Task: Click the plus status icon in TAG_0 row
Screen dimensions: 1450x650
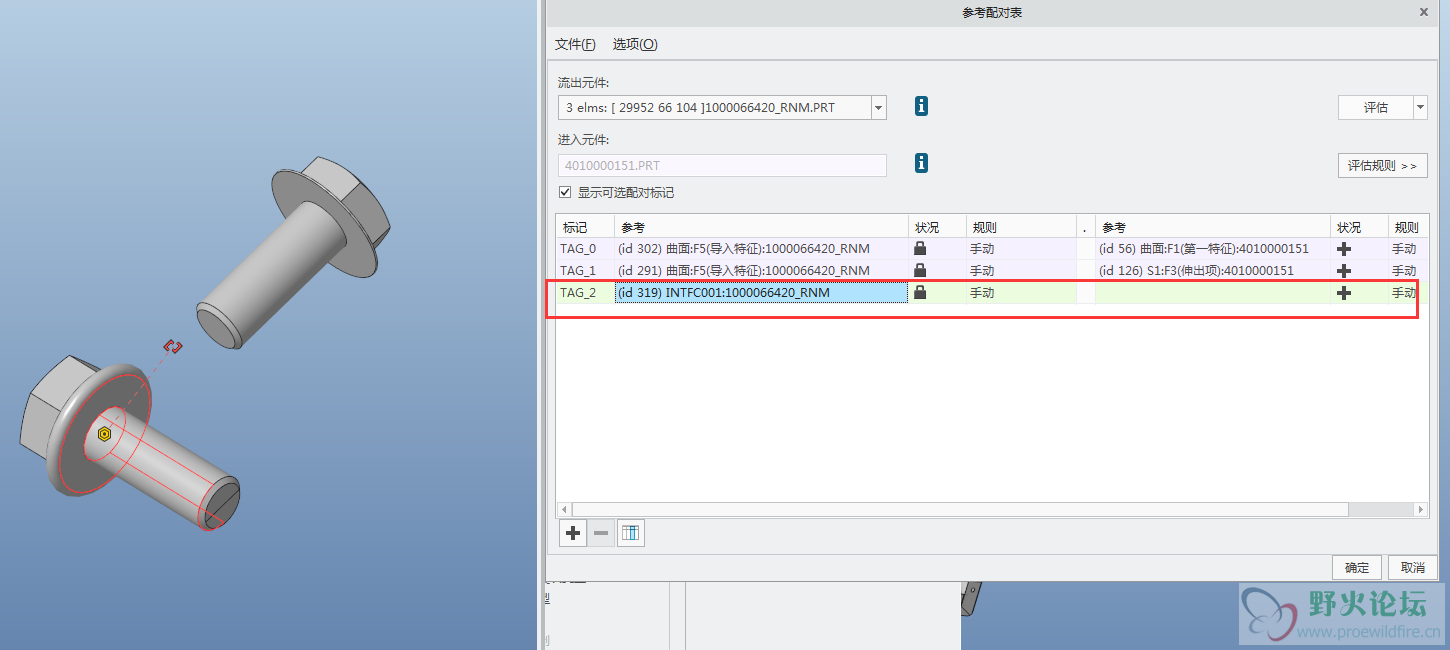Action: tap(1344, 249)
